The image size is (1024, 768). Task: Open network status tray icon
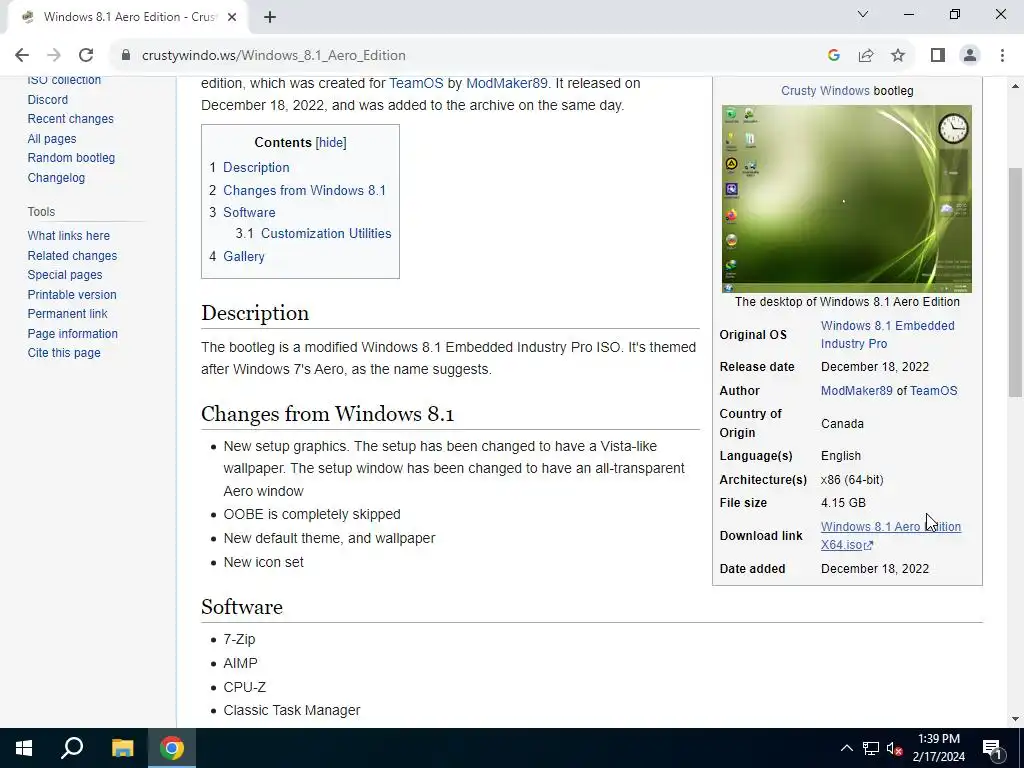871,748
